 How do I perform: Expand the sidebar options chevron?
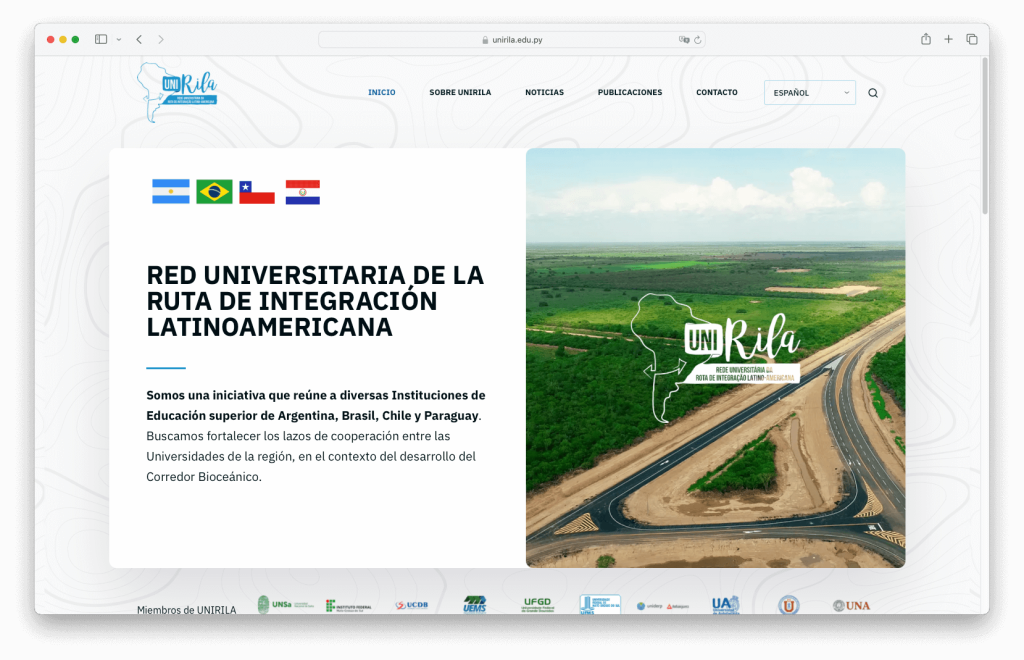pyautogui.click(x=119, y=39)
